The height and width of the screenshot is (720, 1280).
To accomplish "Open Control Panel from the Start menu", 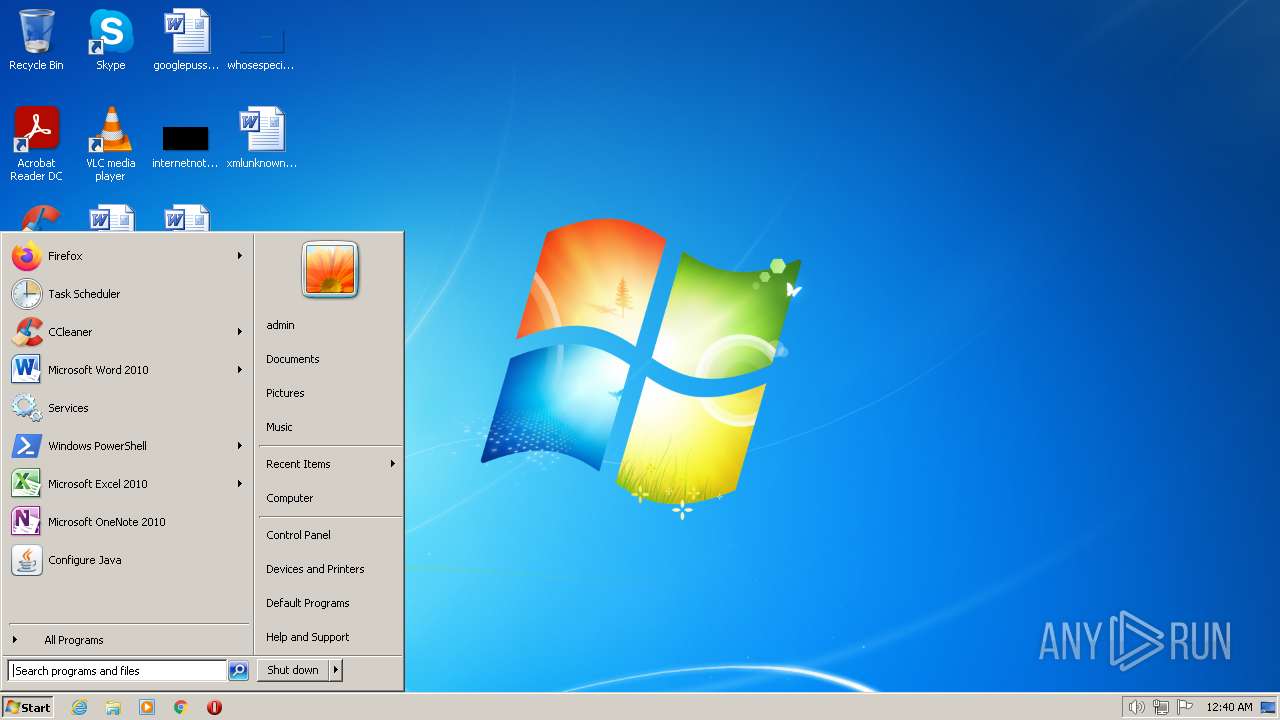I will point(330,535).
